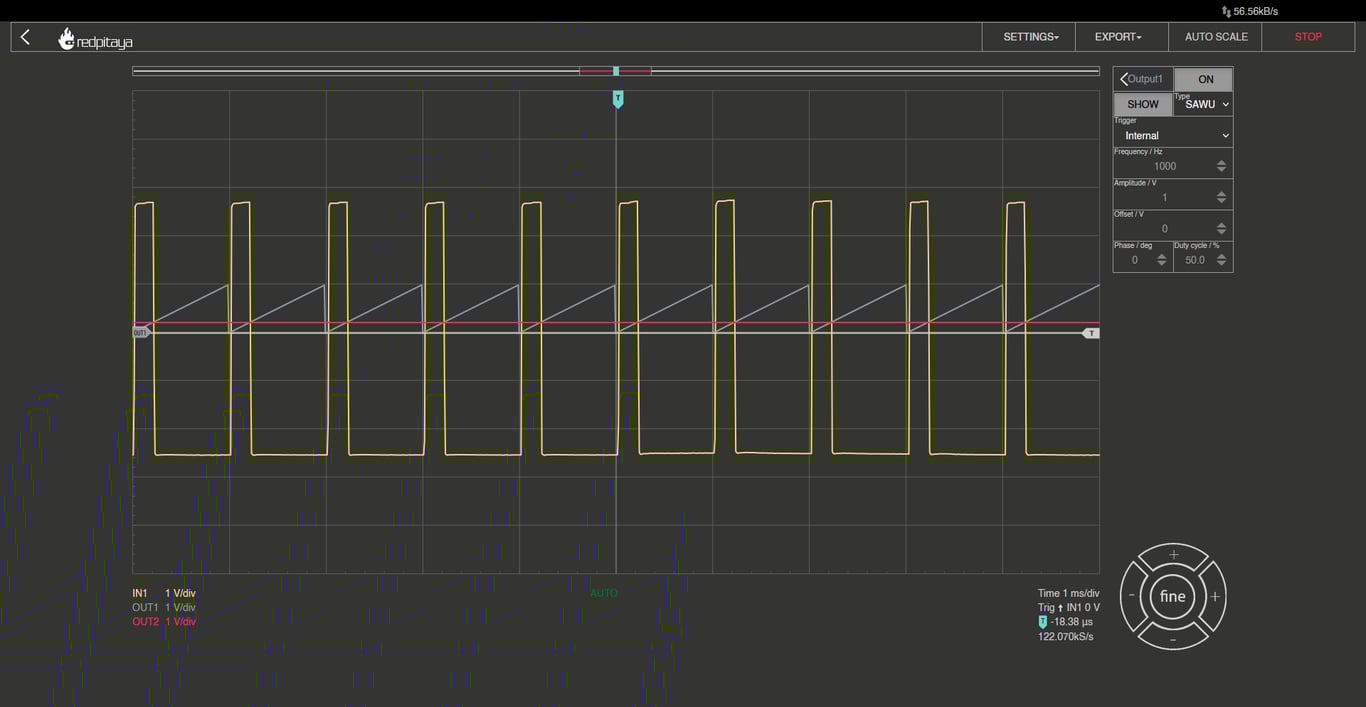This screenshot has height=707, width=1366.
Task: Decrease Duty cycle using down arrow
Action: point(1221,263)
